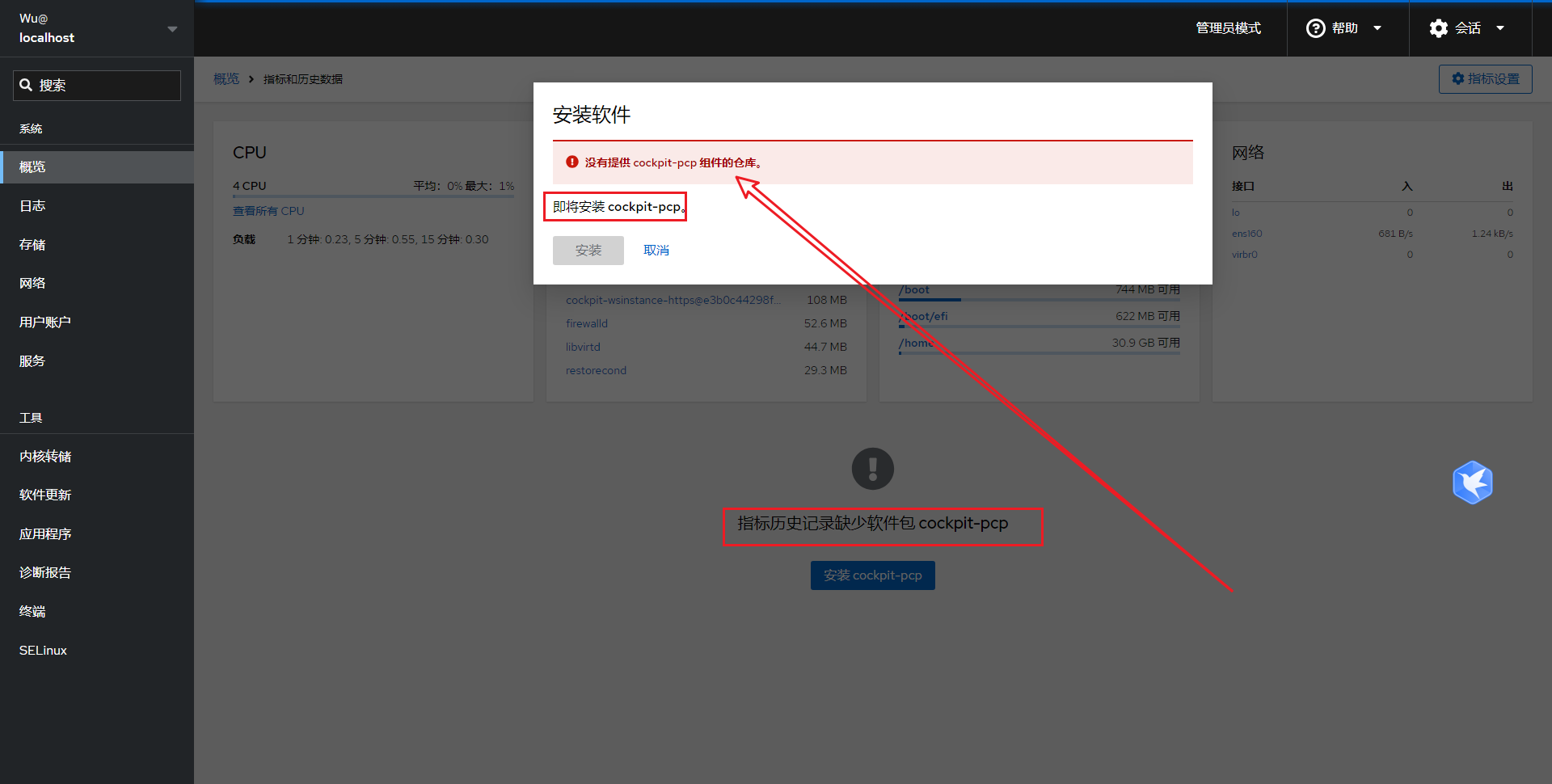Click the blue bird floating assistant icon

pyautogui.click(x=1472, y=483)
